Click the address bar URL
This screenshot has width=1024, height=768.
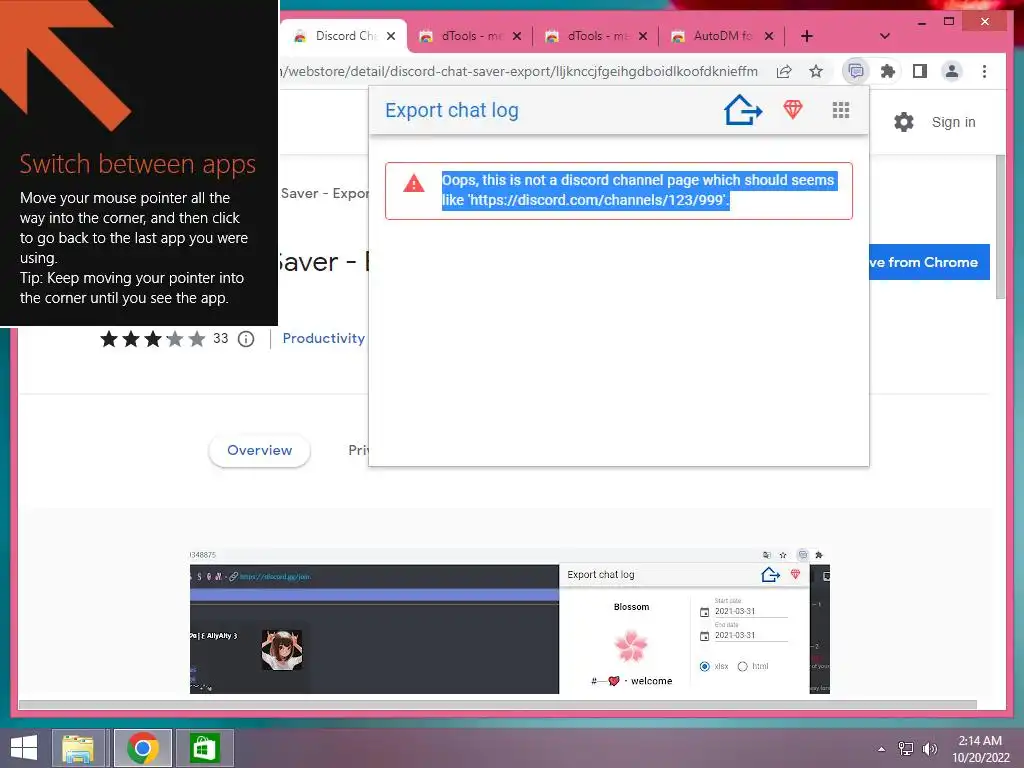pos(519,71)
